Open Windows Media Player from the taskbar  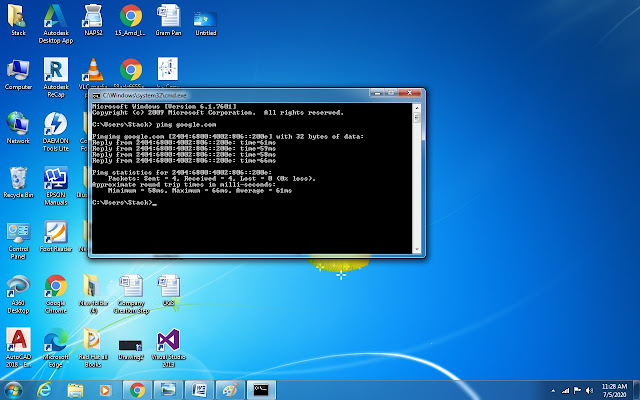click(105, 391)
